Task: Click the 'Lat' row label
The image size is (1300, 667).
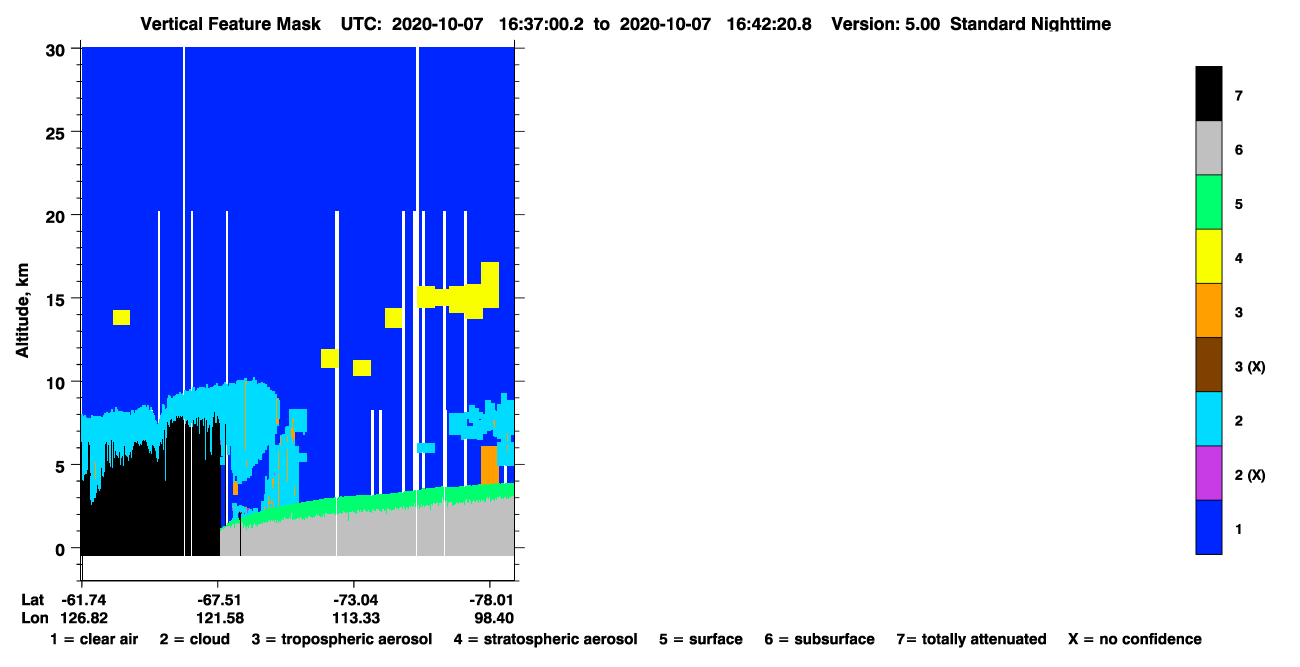Action: click(33, 600)
